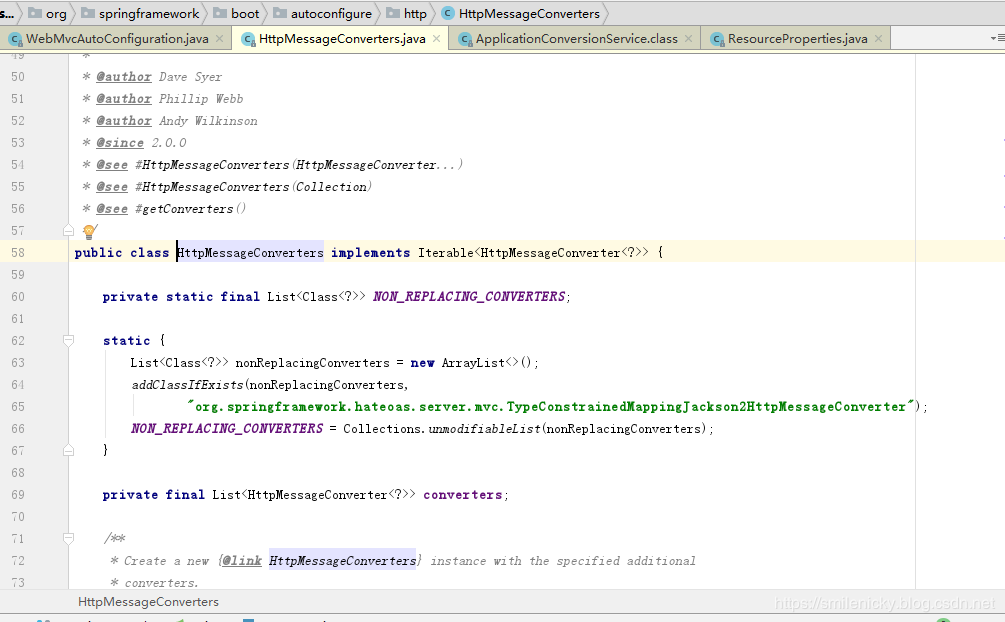The image size is (1005, 622).
Task: Click HttpMessageConverters in bottom breadcrumb bar
Action: pos(148,602)
